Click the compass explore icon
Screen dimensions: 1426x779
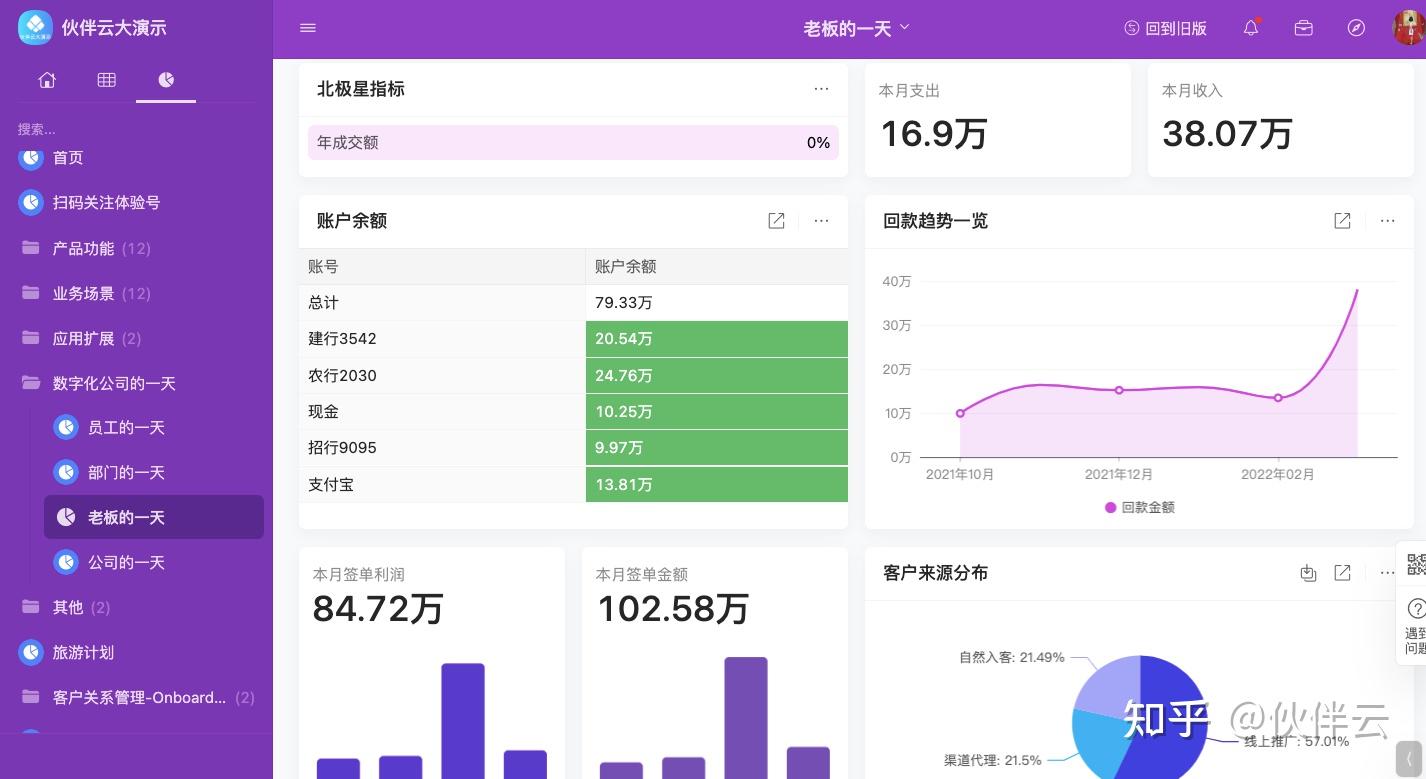click(1356, 28)
